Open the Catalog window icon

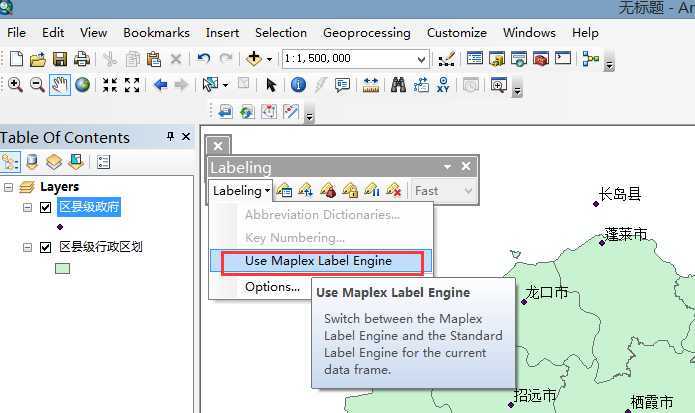click(x=497, y=58)
